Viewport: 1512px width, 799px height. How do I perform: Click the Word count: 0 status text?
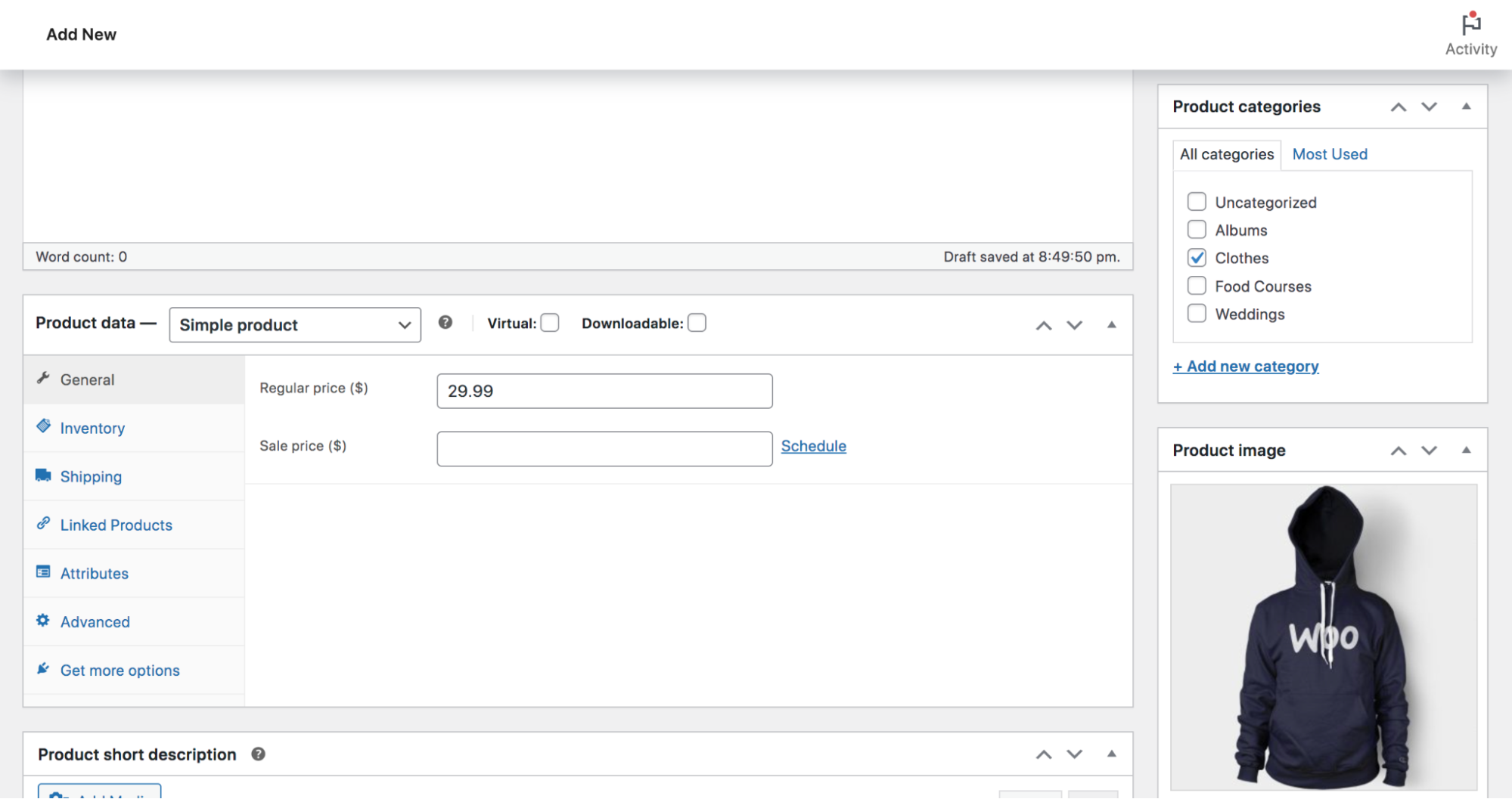click(x=82, y=257)
